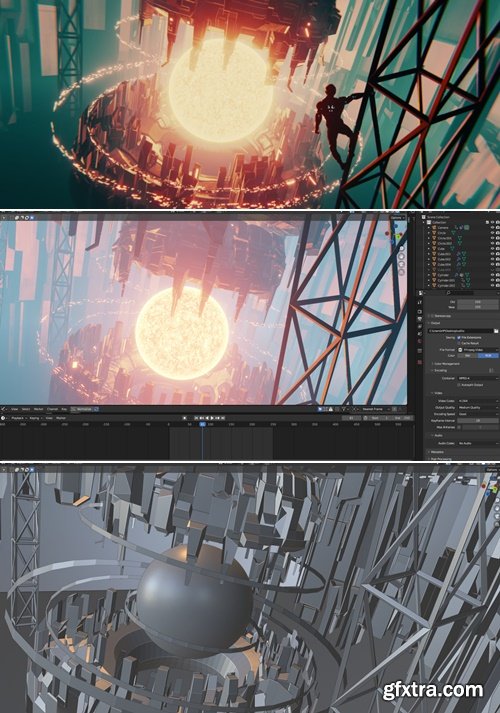Viewport: 500px width, 713px height.
Task: Toggle the auto keying record button
Action: point(185,418)
